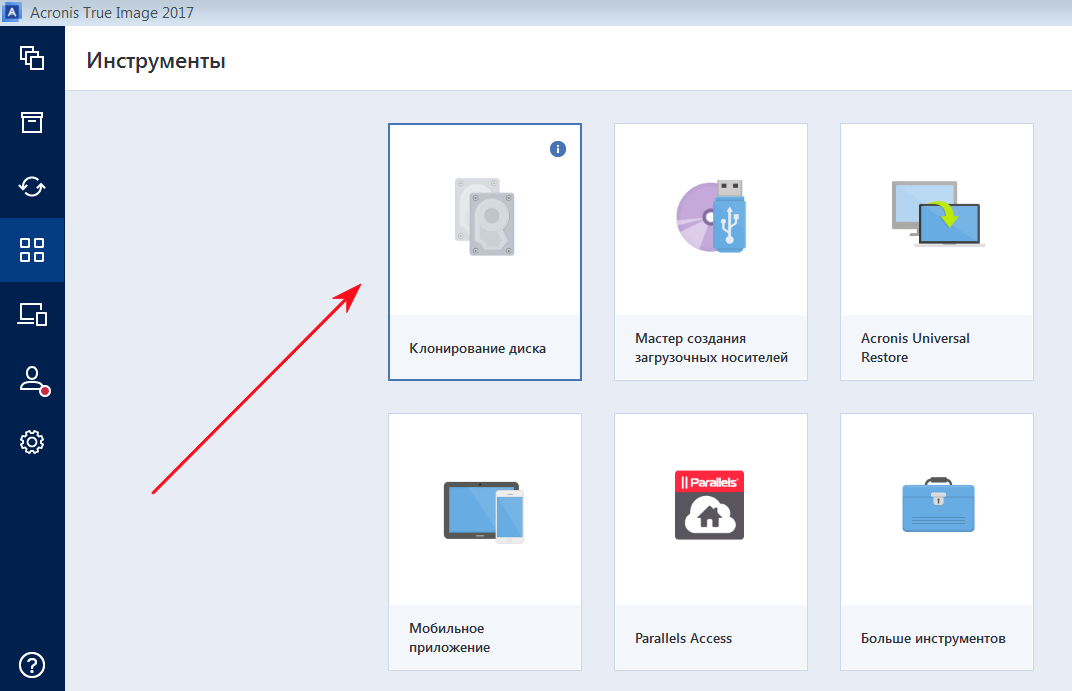
Task: Open 'Parallels Access' label
Action: click(x=683, y=638)
